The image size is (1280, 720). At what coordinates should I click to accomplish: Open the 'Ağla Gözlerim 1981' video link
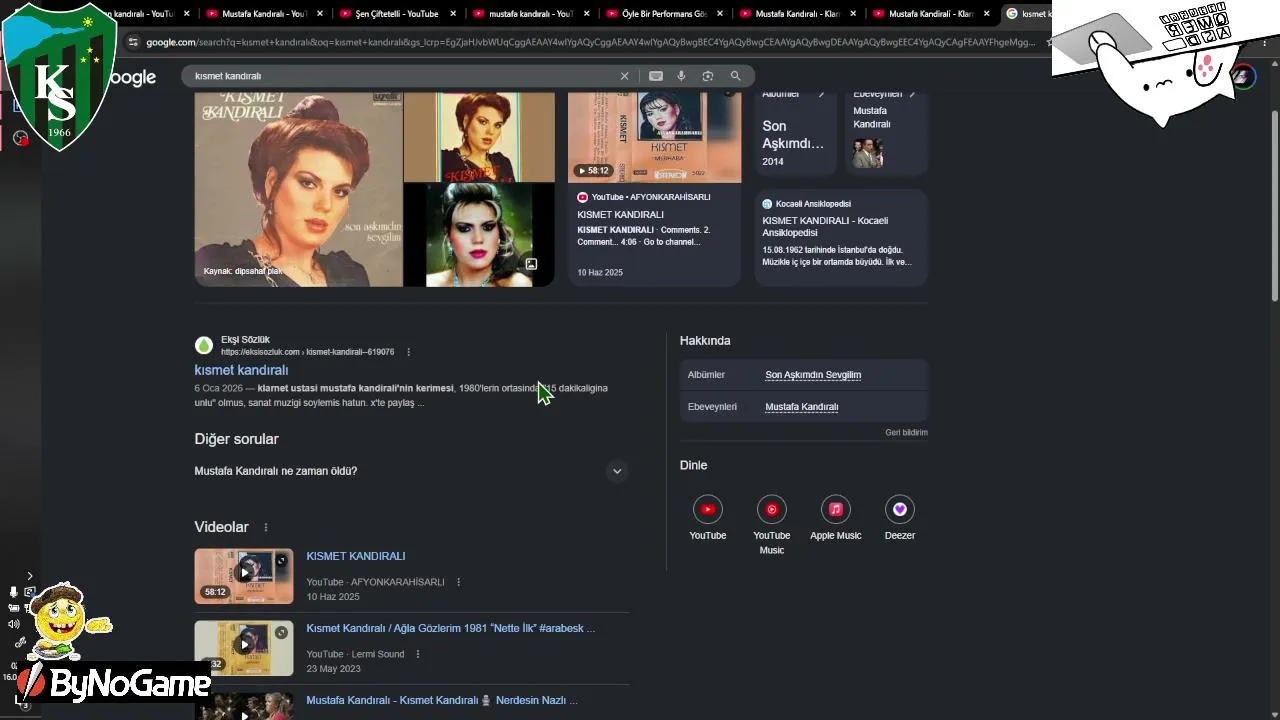[451, 628]
